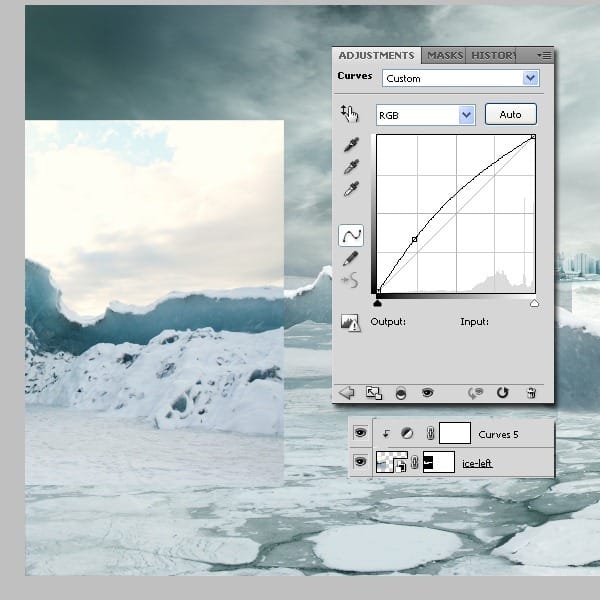Toggle adjustment layer visibility in panel footer
This screenshot has width=600, height=600.
coord(427,393)
